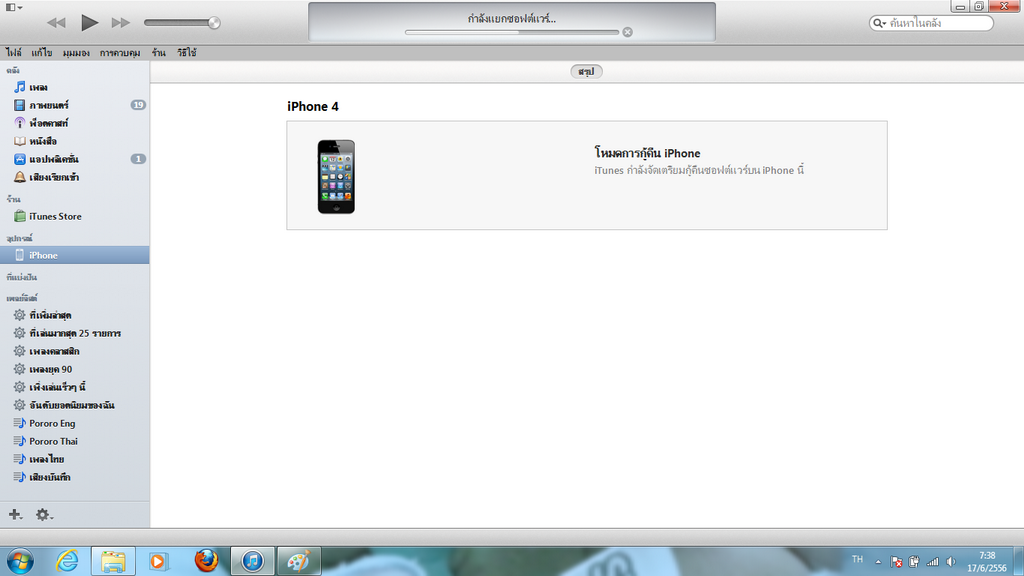Open the Windows Start menu
The width and height of the screenshot is (1024, 576).
point(20,561)
